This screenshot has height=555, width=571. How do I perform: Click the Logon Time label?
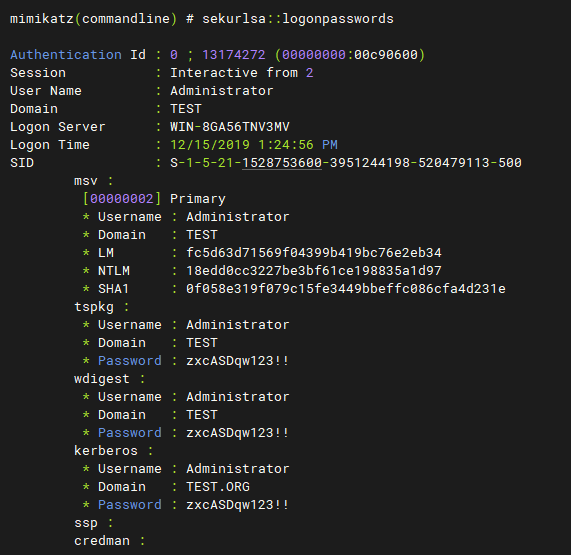click(x=50, y=145)
